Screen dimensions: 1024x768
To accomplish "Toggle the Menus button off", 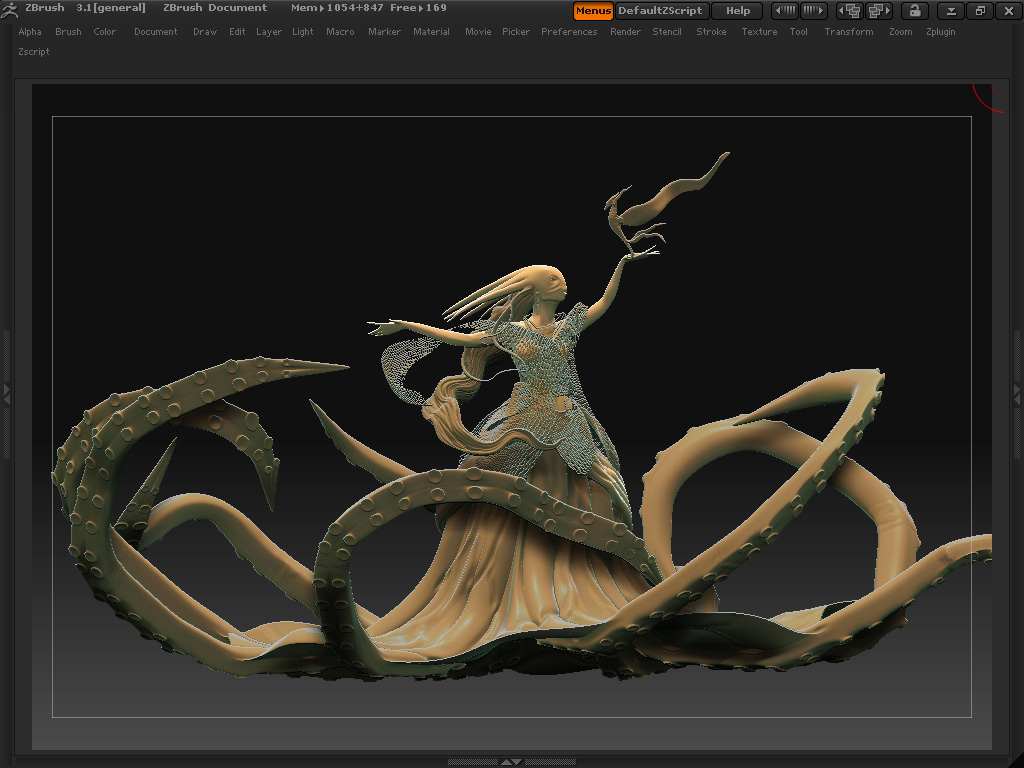I will pyautogui.click(x=593, y=11).
